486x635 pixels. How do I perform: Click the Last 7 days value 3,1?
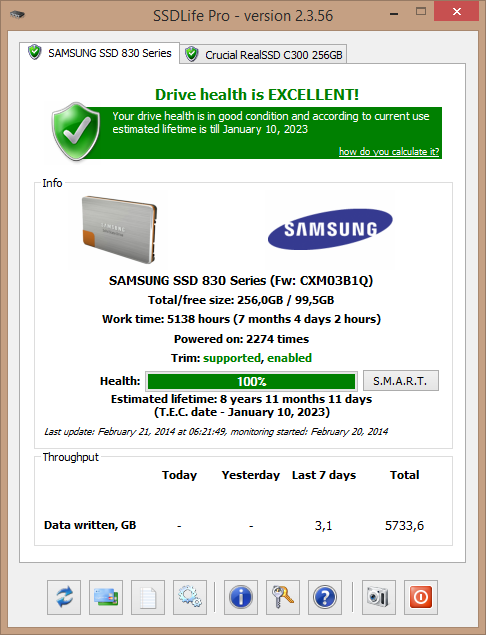tap(323, 526)
